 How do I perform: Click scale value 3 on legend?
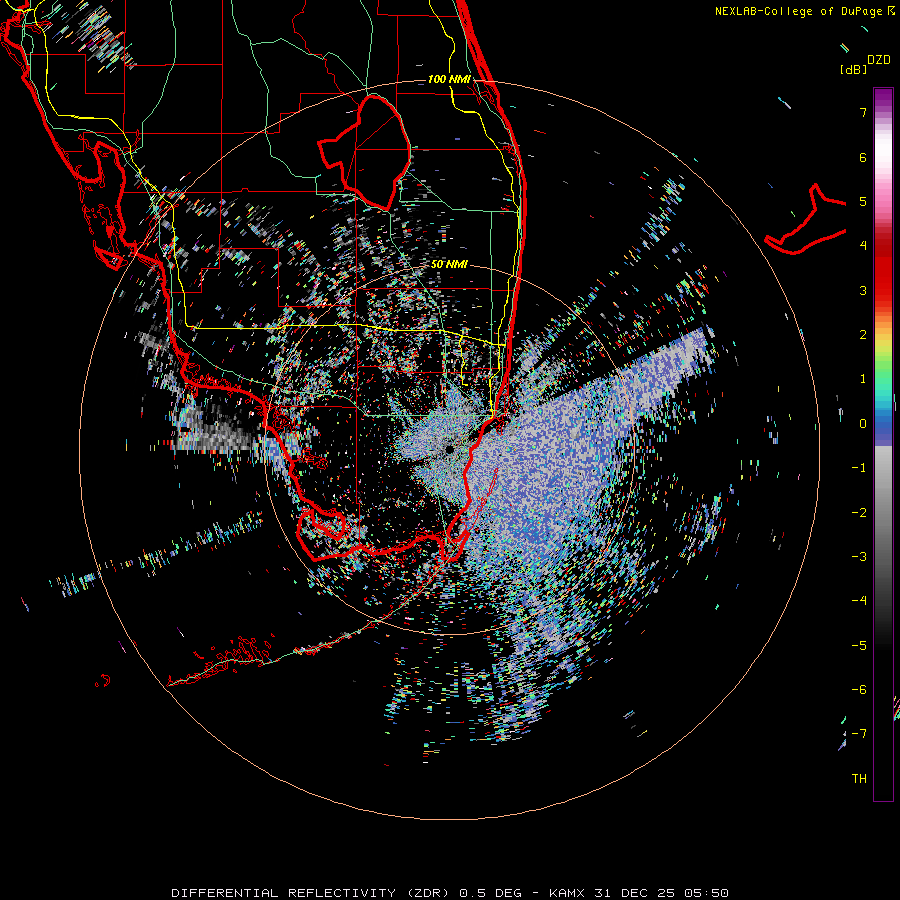tap(863, 290)
